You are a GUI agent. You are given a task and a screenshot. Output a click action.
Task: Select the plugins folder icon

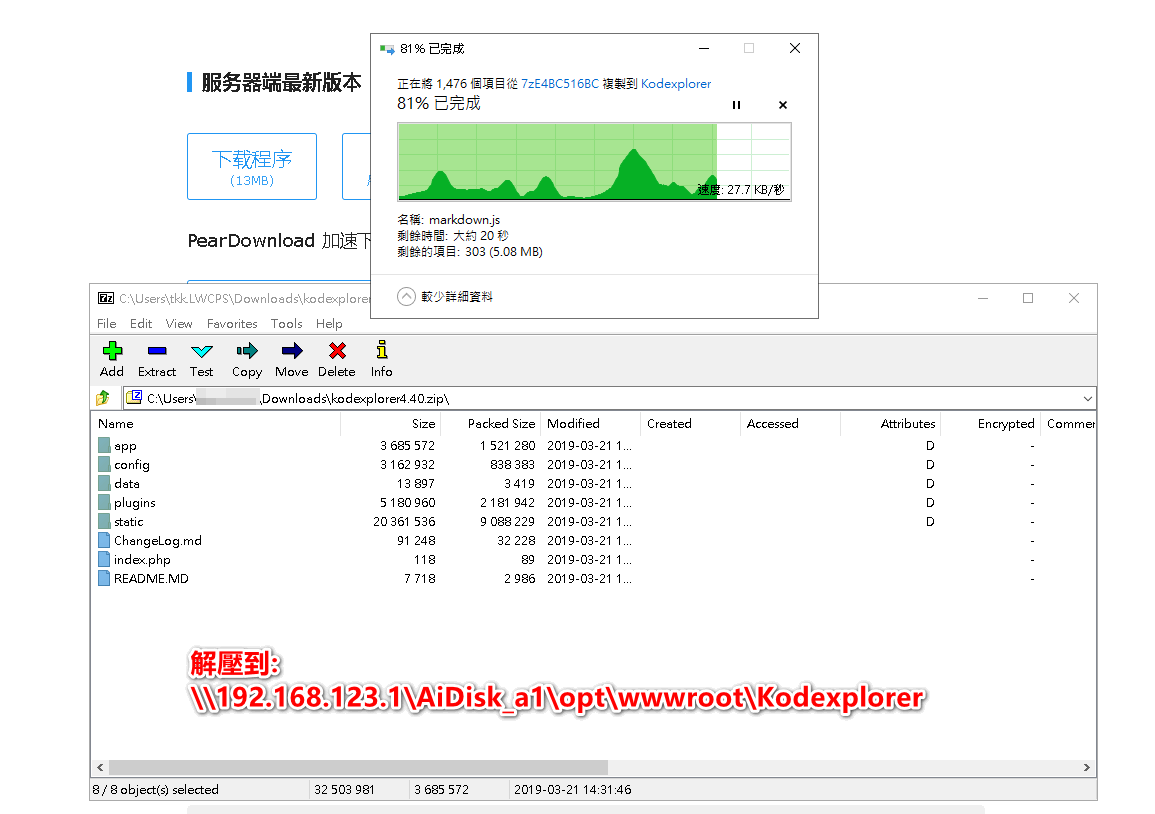pos(104,502)
